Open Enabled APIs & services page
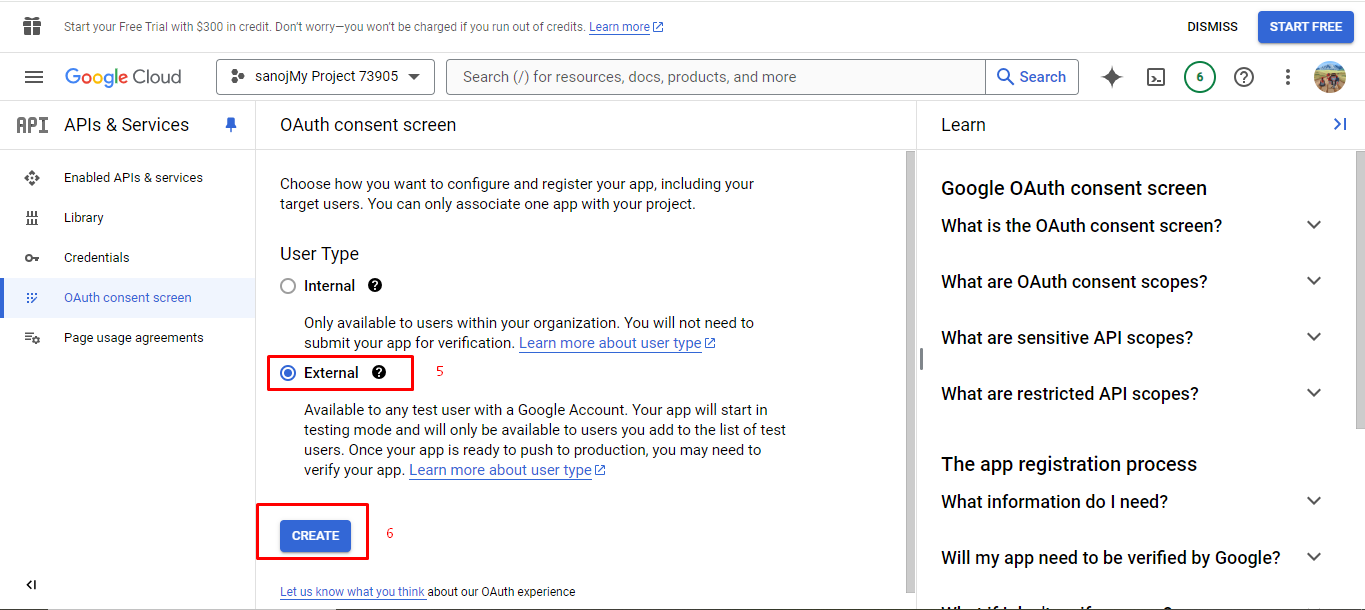This screenshot has width=1365, height=610. pyautogui.click(x=133, y=178)
